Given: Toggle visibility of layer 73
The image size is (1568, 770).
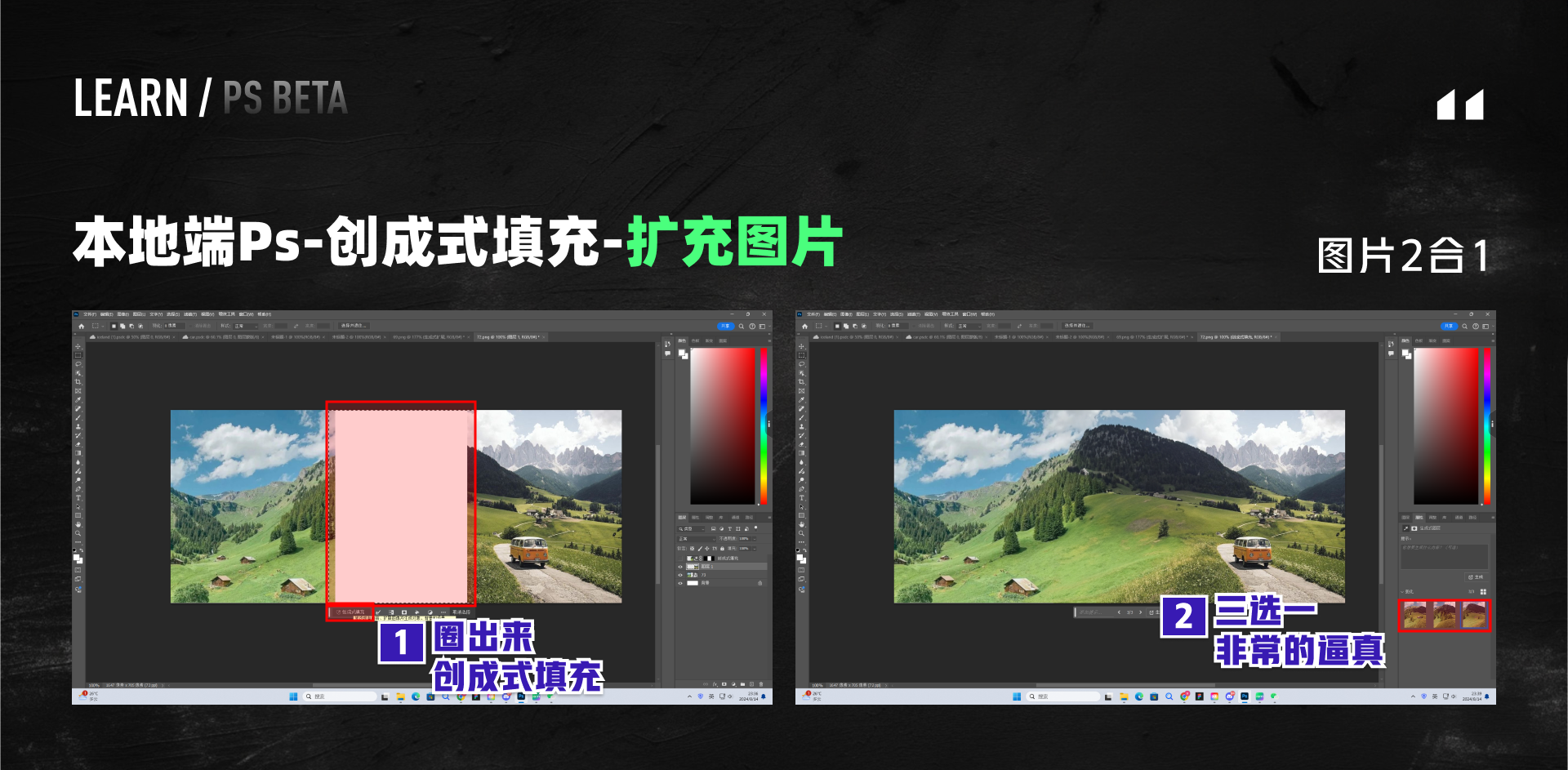Looking at the screenshot, I should click(x=680, y=575).
